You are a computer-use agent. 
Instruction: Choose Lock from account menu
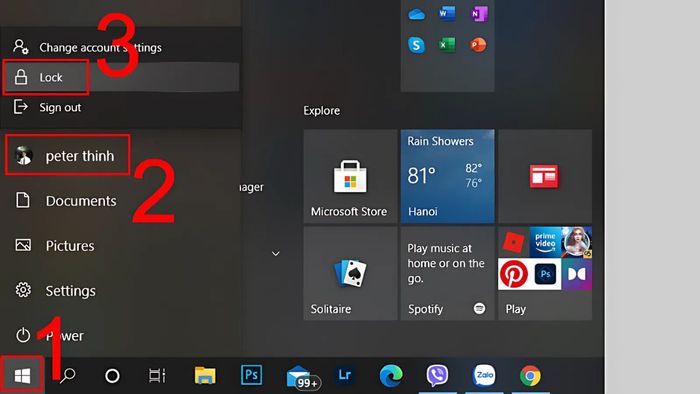(x=121, y=77)
